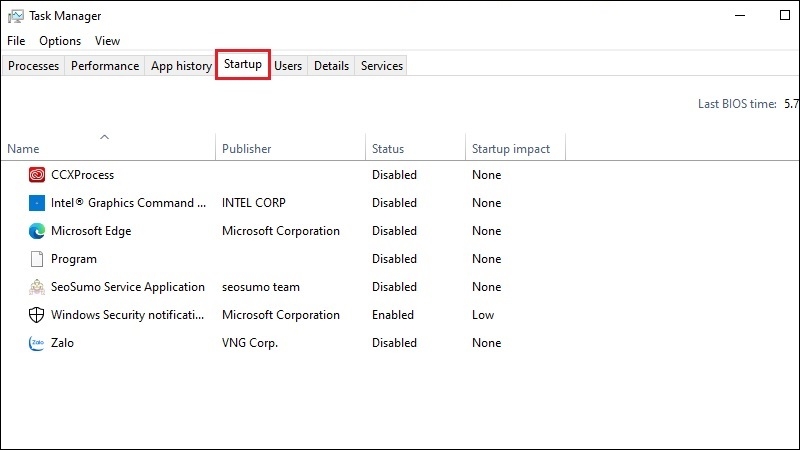Sort by the Name column header
The image size is (800, 450).
tap(23, 149)
